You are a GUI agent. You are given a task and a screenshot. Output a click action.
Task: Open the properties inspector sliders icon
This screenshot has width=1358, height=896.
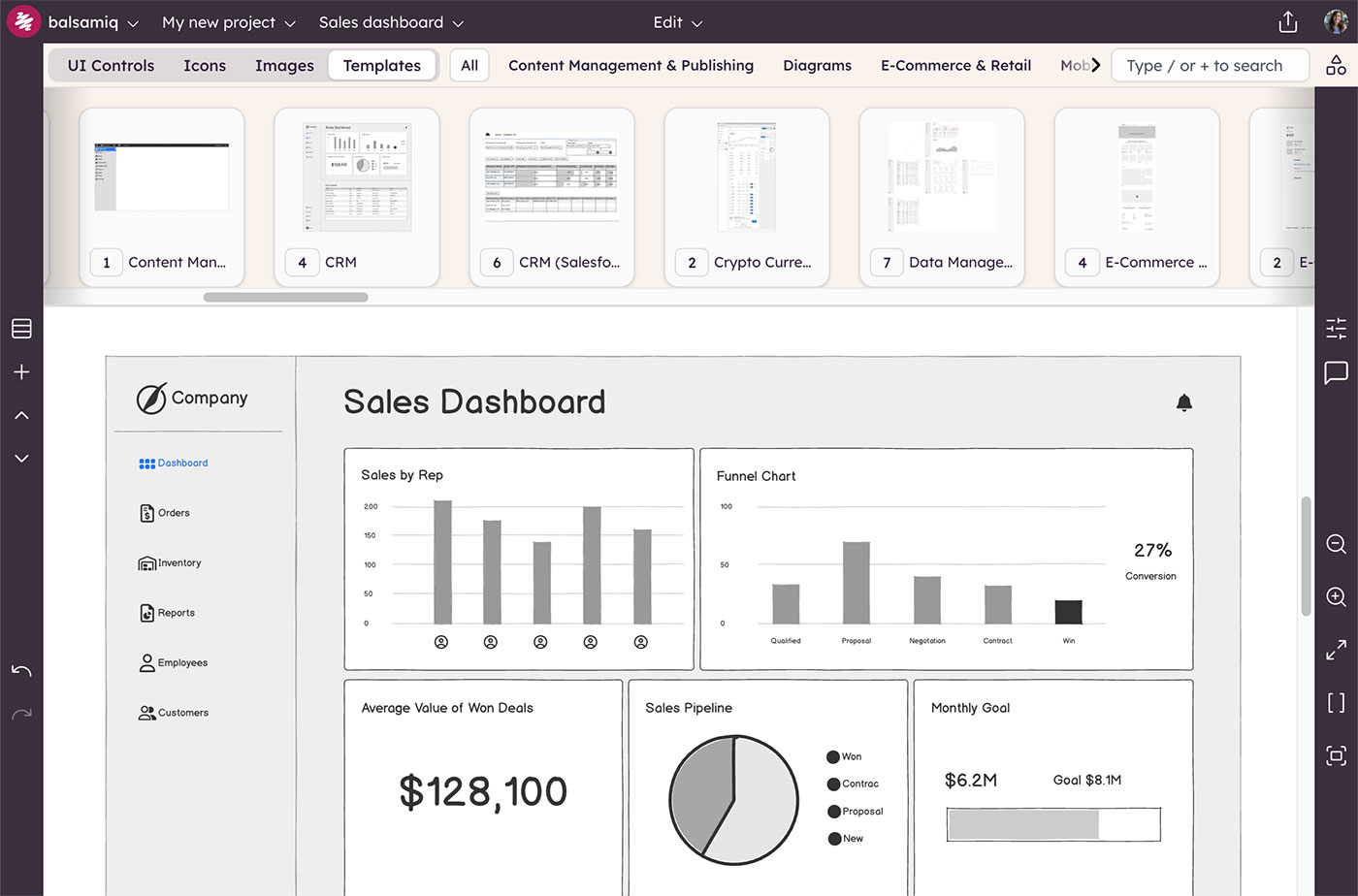pos(1336,329)
